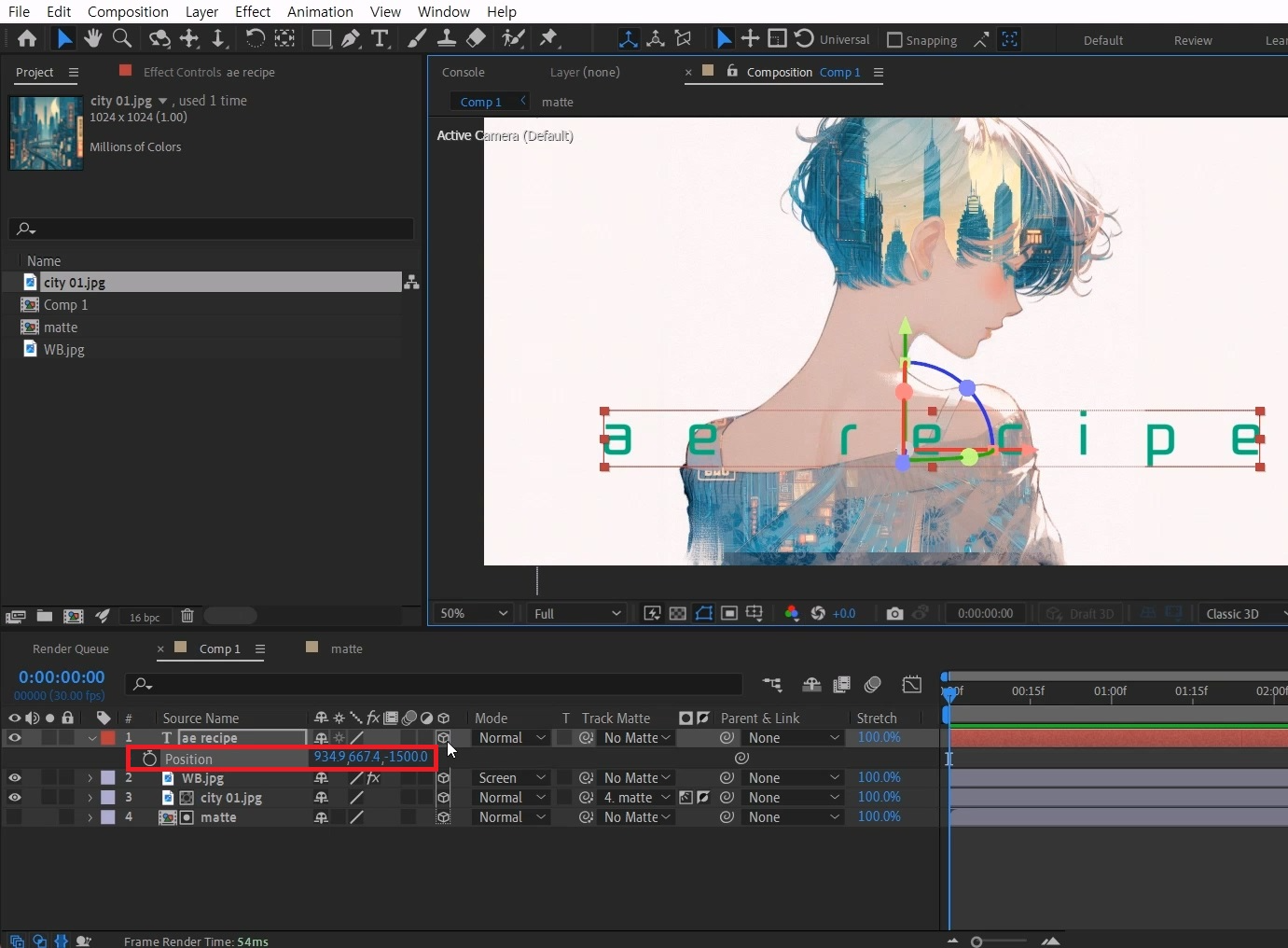1288x948 pixels.
Task: Expand the WB.jpg layer properties
Action: pos(90,777)
